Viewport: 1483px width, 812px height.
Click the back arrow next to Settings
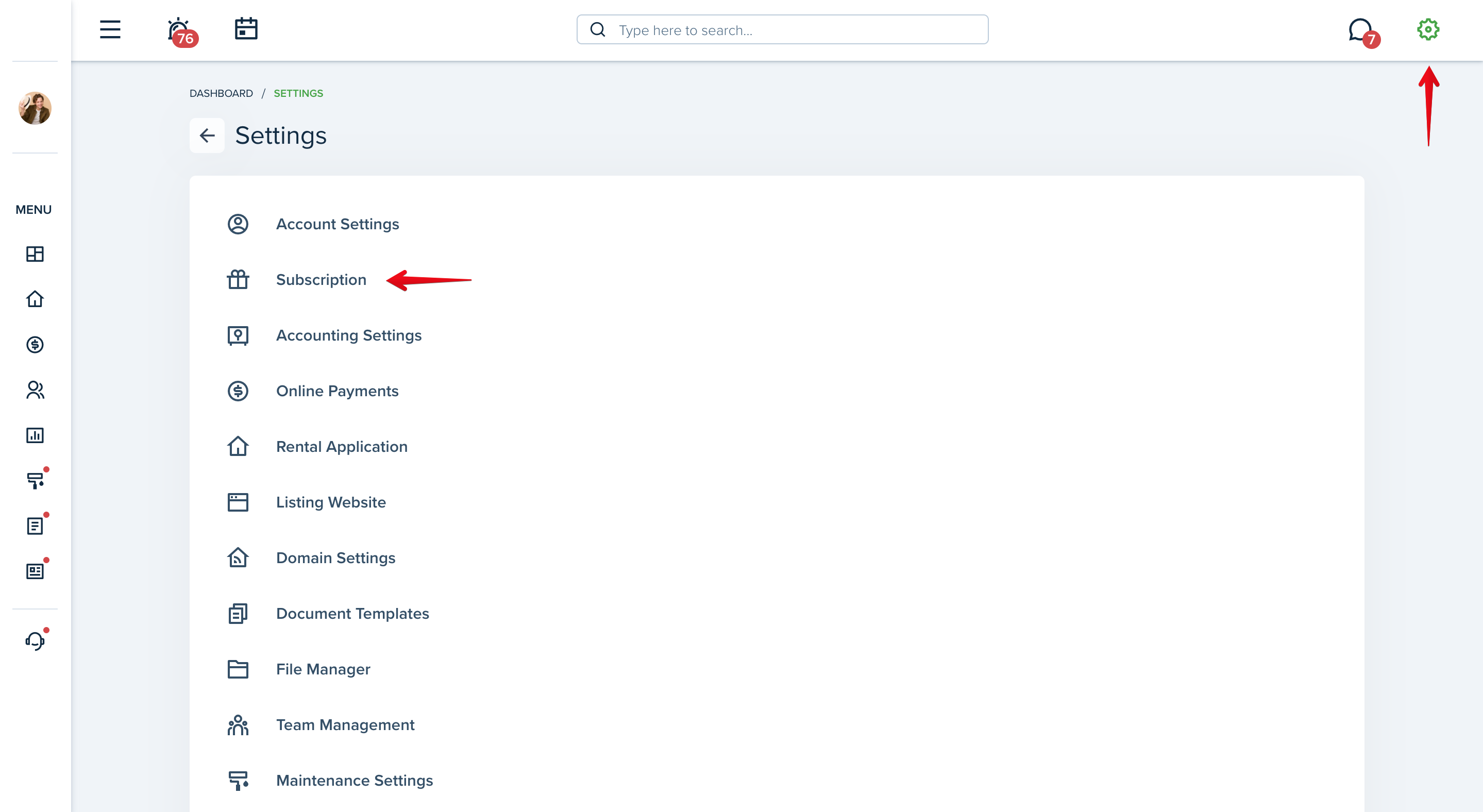coord(207,135)
